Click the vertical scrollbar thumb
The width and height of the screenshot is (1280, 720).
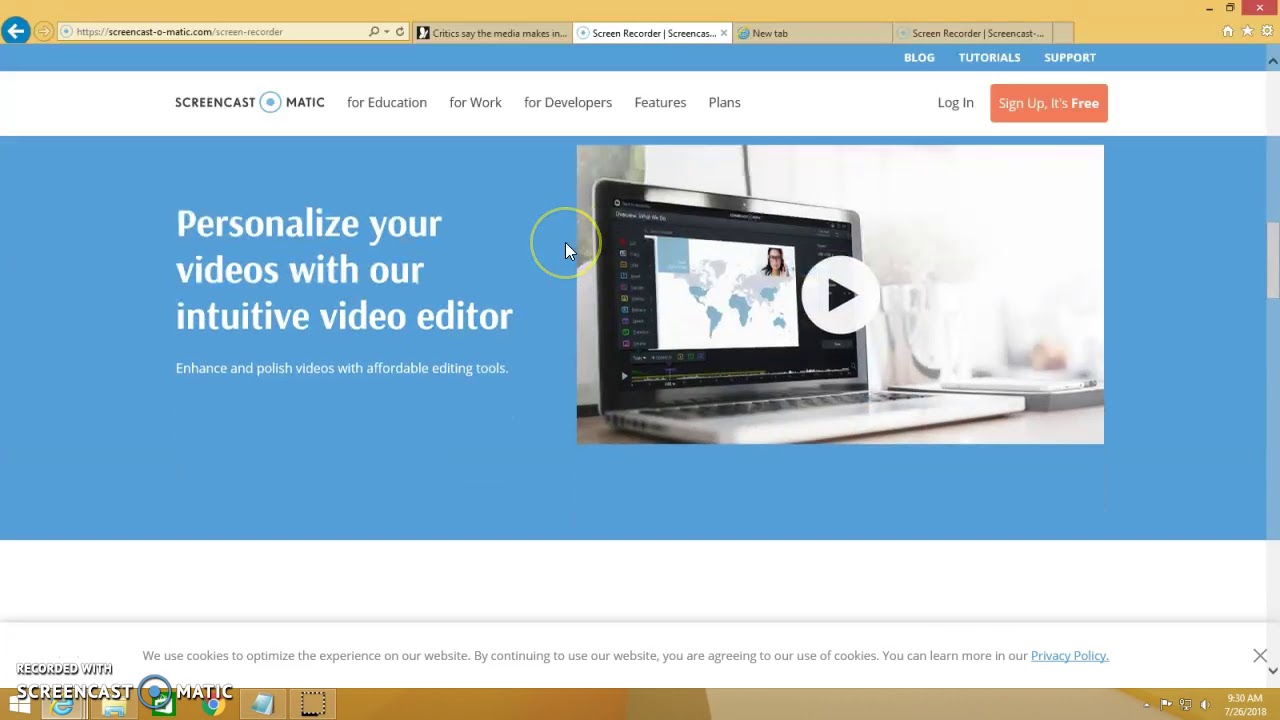[x=1273, y=260]
